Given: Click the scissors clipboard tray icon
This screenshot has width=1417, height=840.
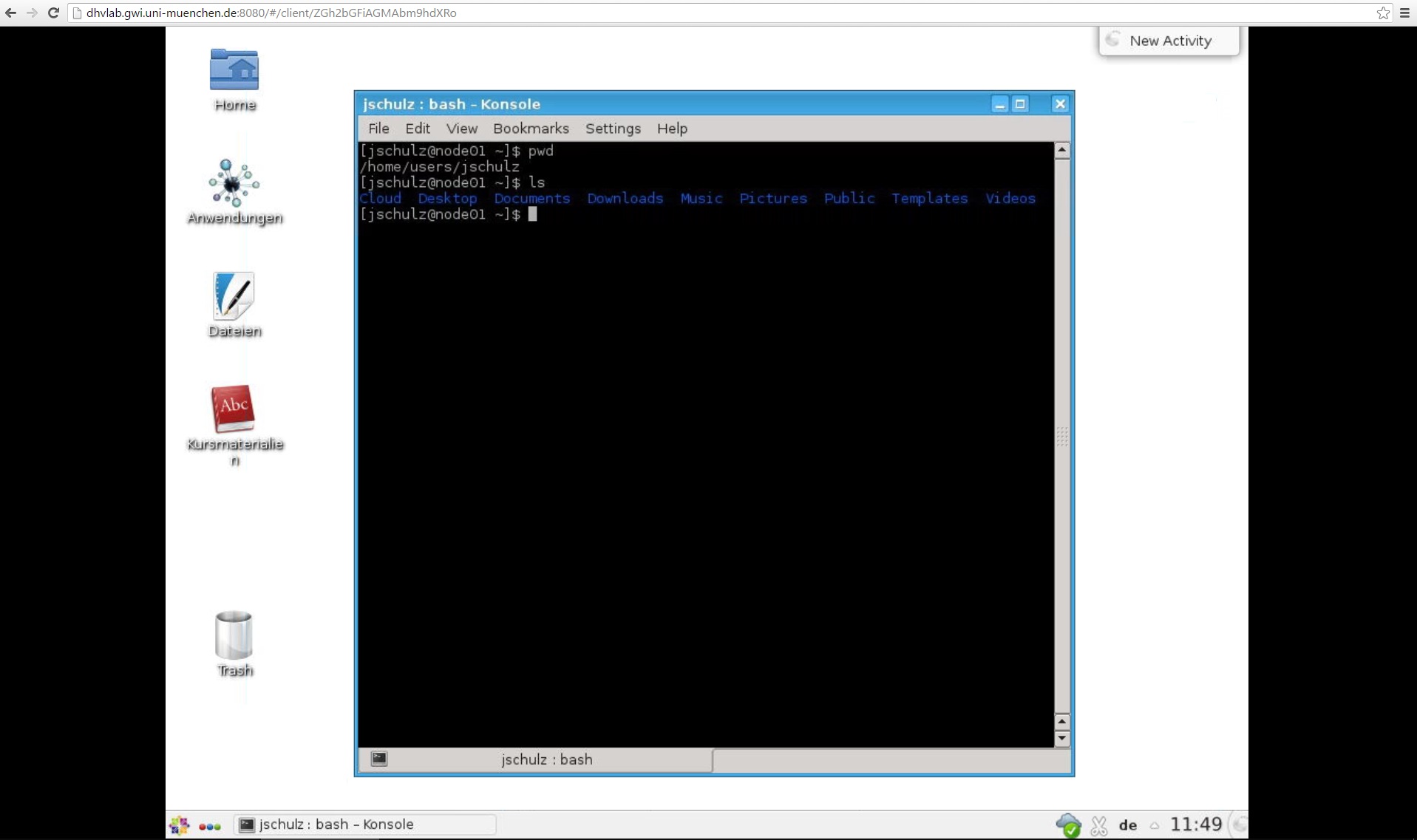Looking at the screenshot, I should (1099, 824).
